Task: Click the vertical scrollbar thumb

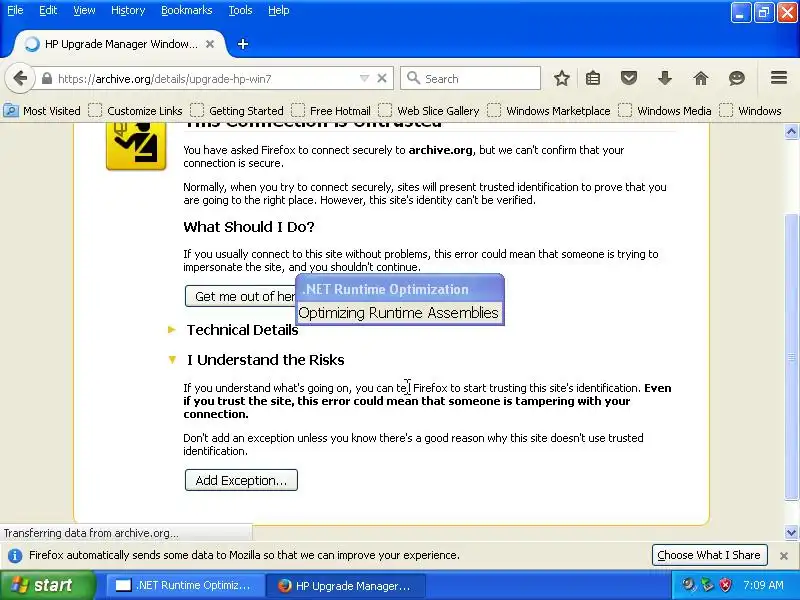Action: pos(791,357)
